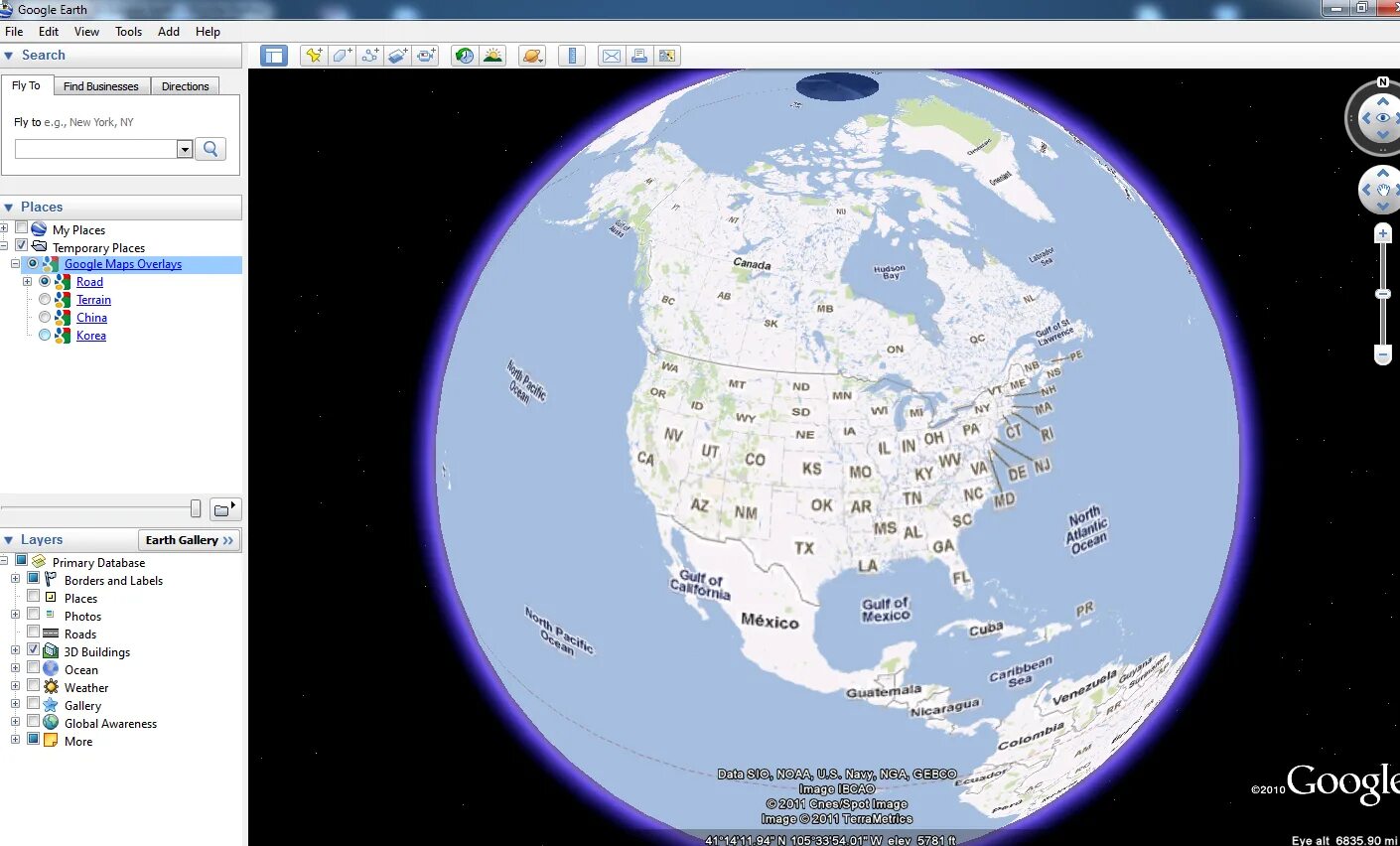This screenshot has width=1400, height=846.
Task: Add a polygon using the toolbar icon
Action: tap(343, 56)
